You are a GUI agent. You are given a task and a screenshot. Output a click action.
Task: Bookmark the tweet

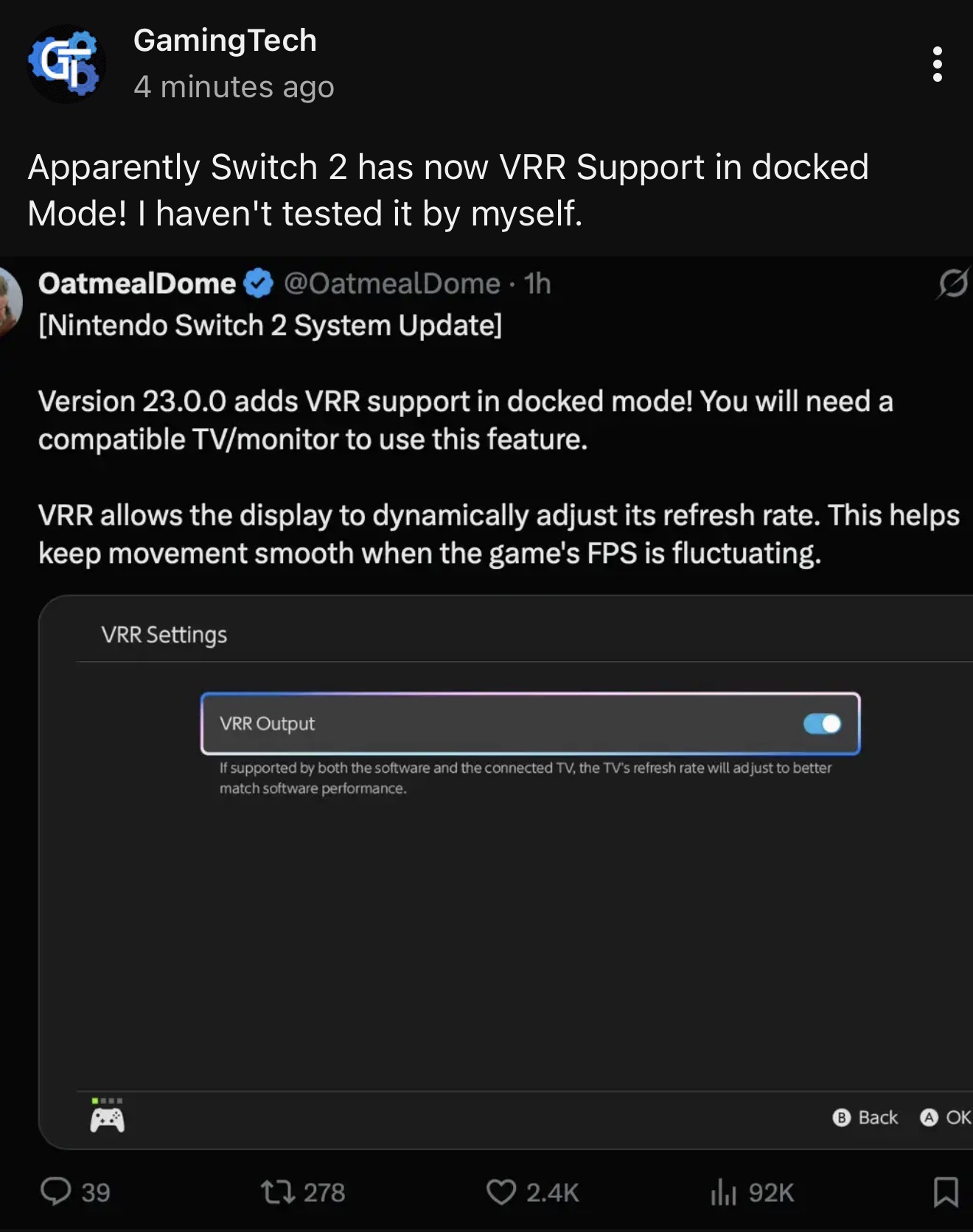tap(946, 1191)
